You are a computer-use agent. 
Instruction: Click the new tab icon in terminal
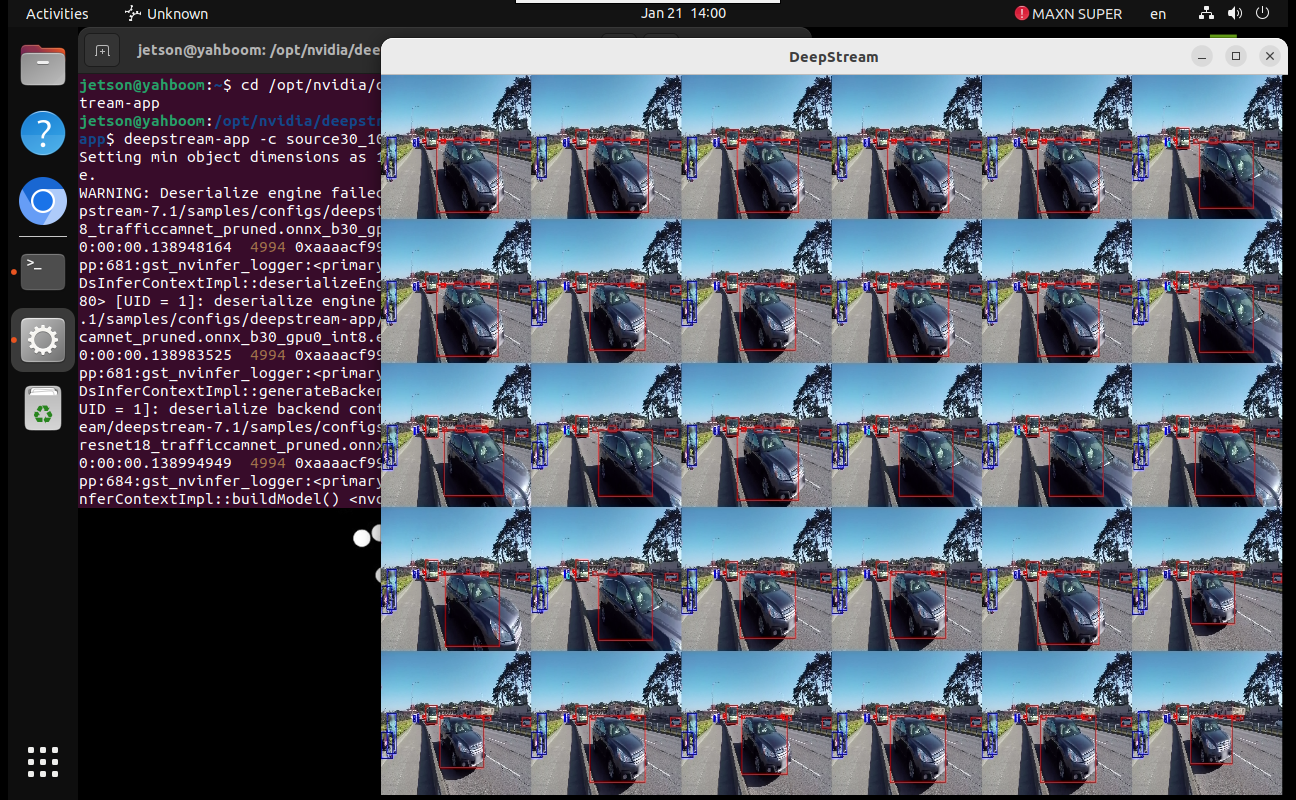coord(101,49)
